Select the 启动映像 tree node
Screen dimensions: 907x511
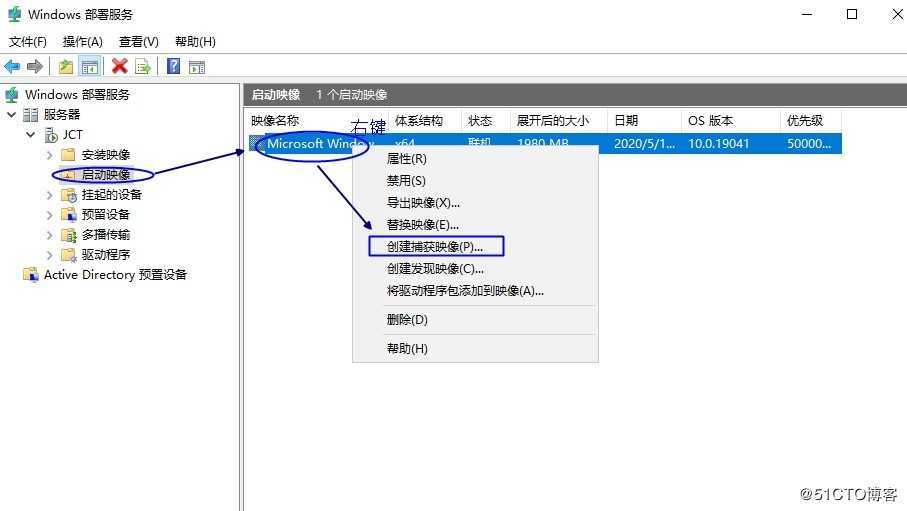tap(106, 174)
